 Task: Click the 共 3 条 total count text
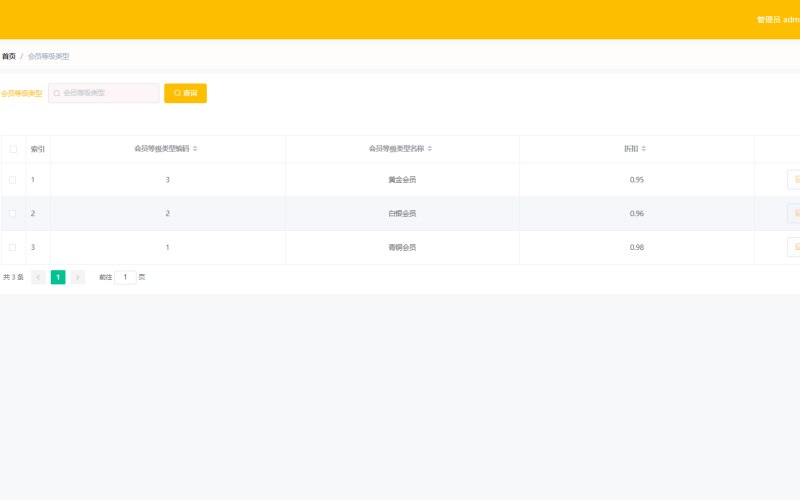point(13,277)
